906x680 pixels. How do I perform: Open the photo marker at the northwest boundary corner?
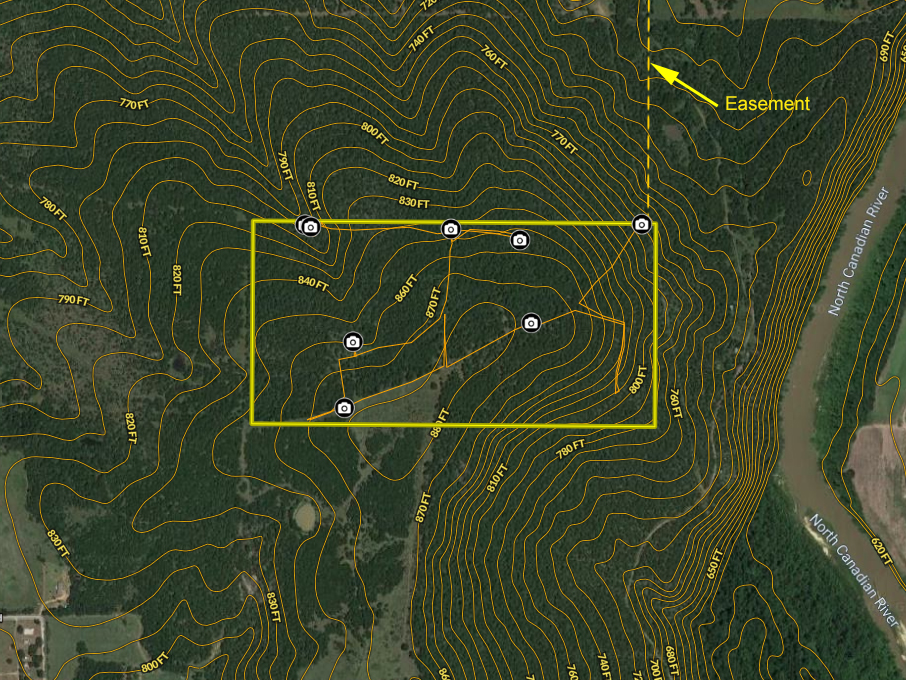point(310,227)
